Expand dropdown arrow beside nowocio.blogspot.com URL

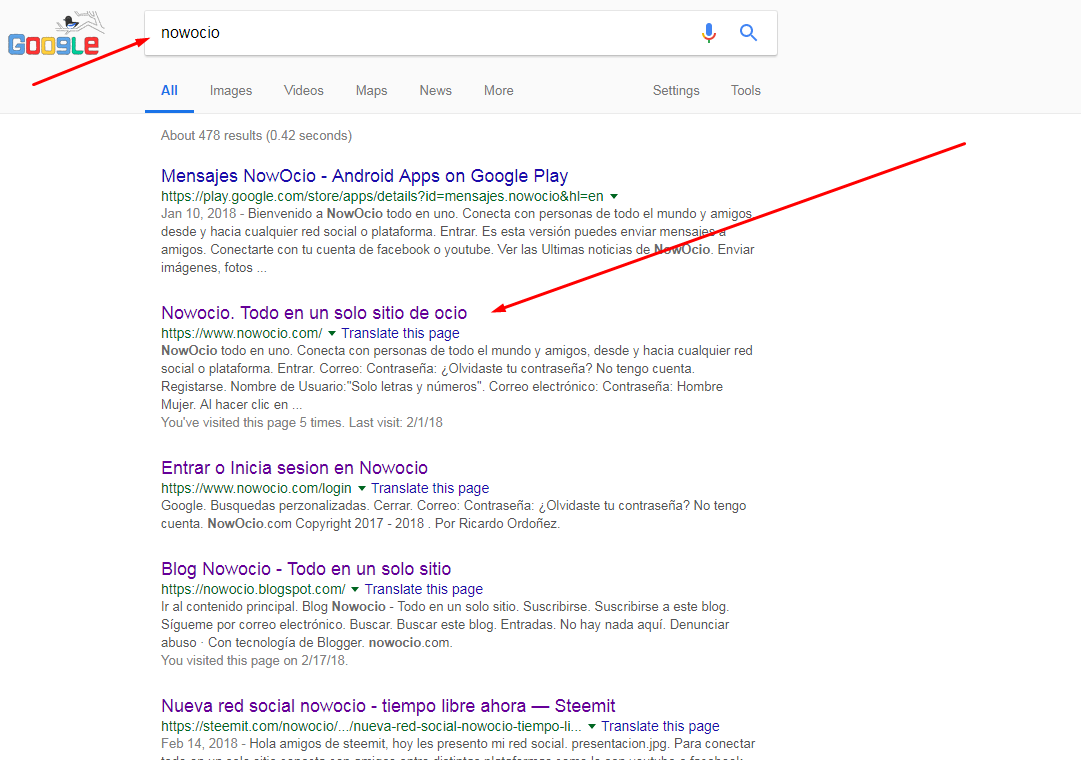point(355,590)
